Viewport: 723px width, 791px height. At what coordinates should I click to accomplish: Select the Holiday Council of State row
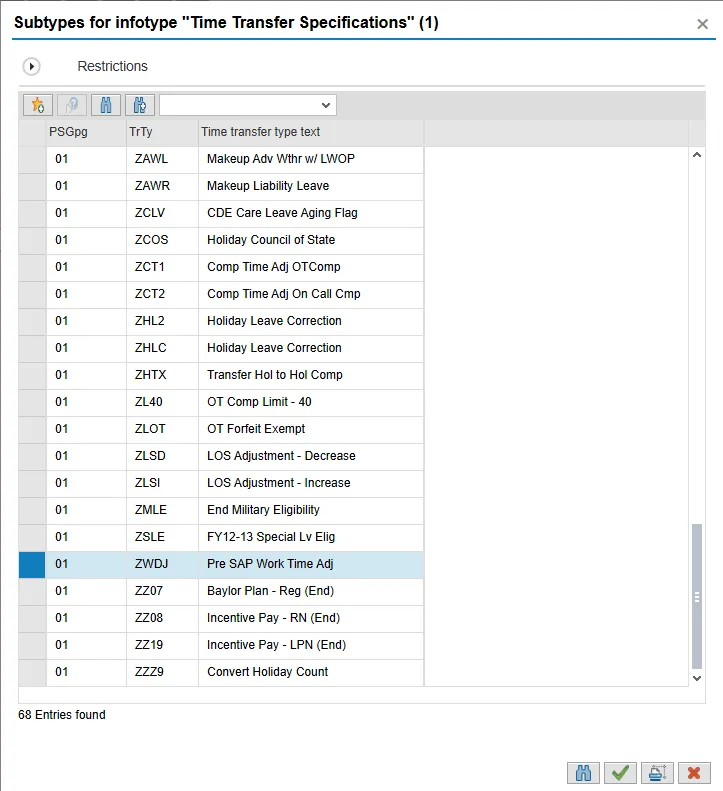click(271, 240)
